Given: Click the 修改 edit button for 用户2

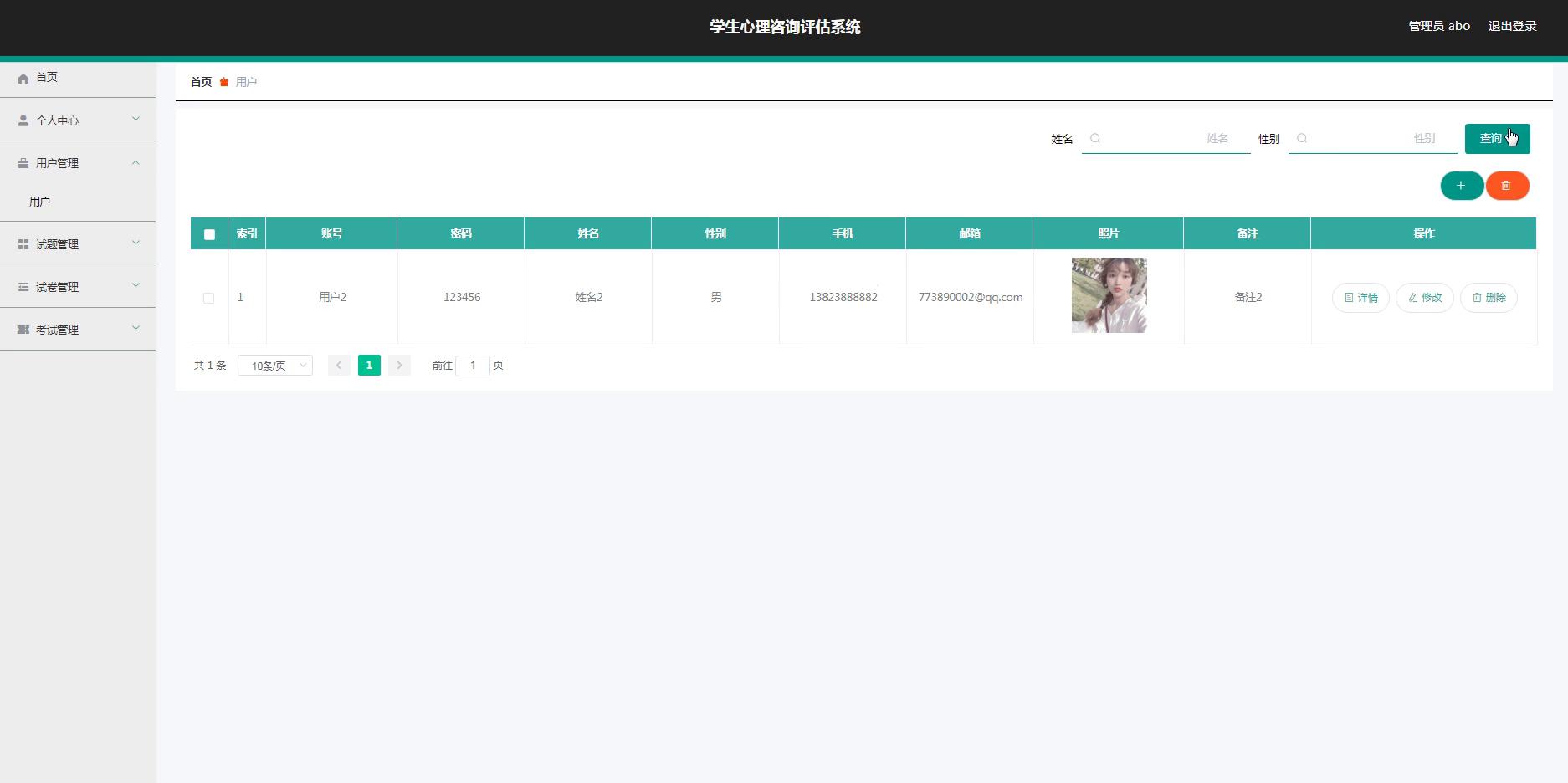Looking at the screenshot, I should click(1424, 298).
